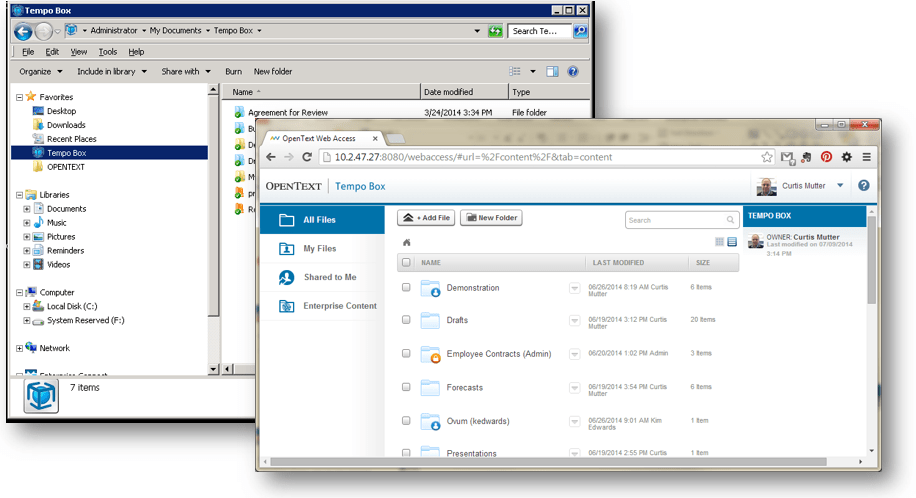
Task: Open the Curtis Mutter user menu arrow
Action: [x=840, y=185]
